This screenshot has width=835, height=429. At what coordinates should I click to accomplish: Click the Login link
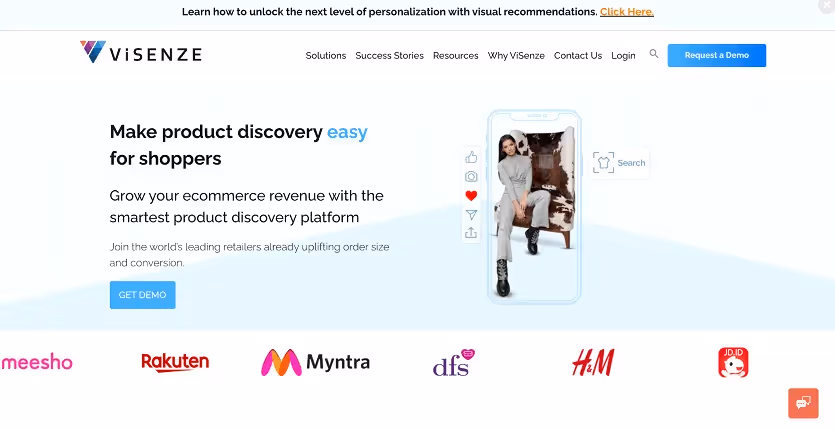(623, 55)
